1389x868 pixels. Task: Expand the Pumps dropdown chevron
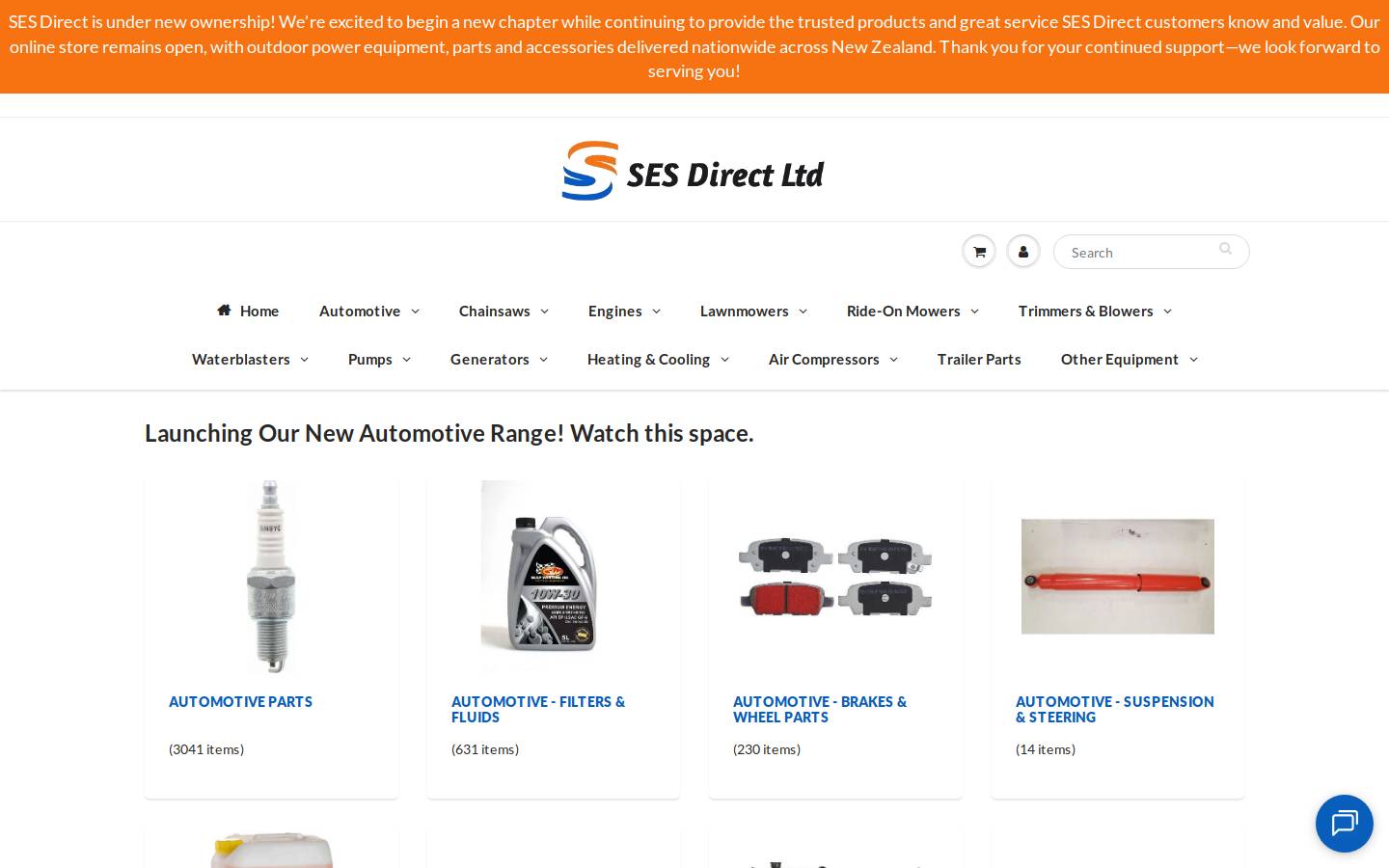406,360
